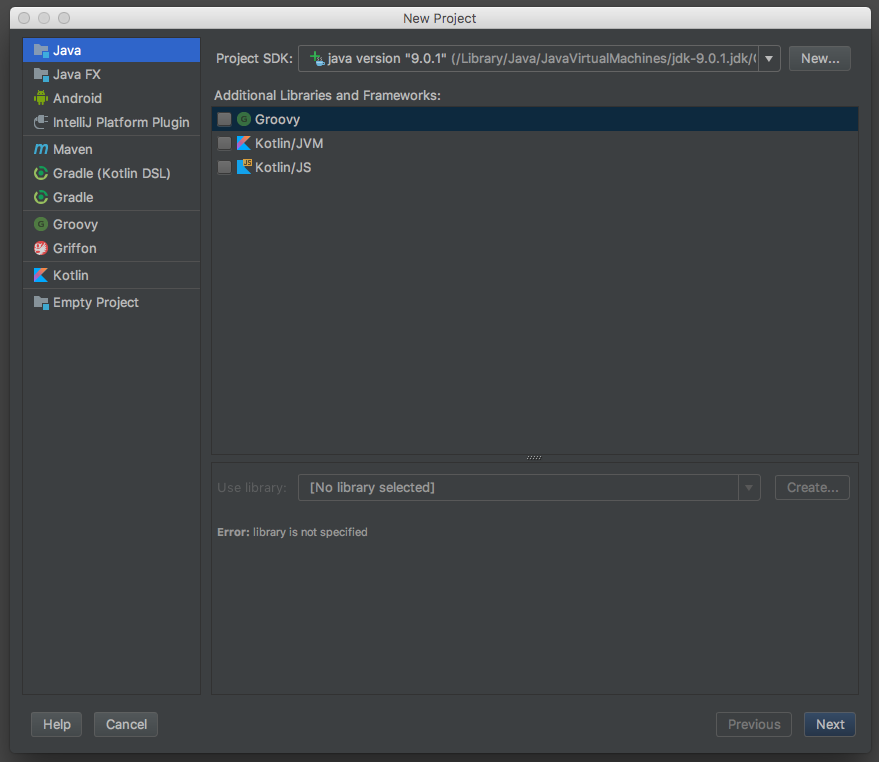
Task: Click the Create... library button
Action: [812, 488]
